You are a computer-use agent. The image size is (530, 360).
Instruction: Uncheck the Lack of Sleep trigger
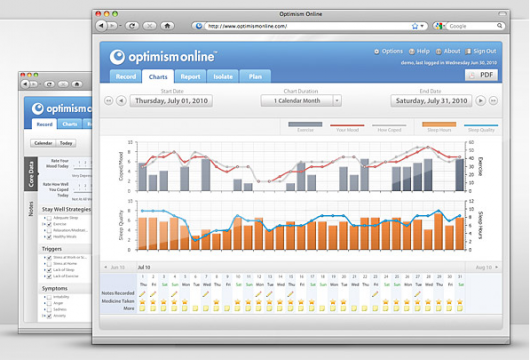[x=49, y=270]
